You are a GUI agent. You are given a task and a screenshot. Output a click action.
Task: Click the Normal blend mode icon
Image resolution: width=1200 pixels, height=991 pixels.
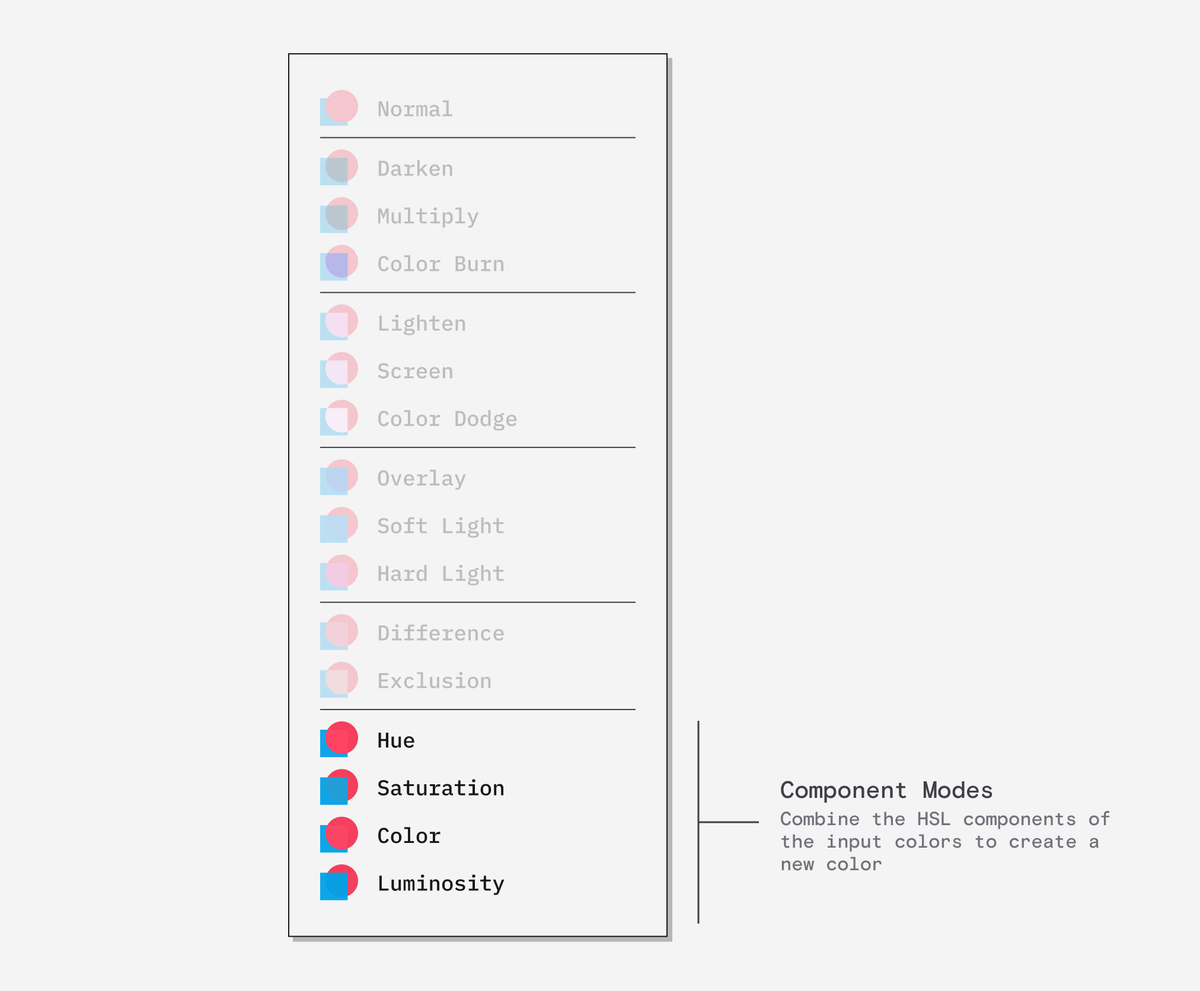[x=338, y=109]
